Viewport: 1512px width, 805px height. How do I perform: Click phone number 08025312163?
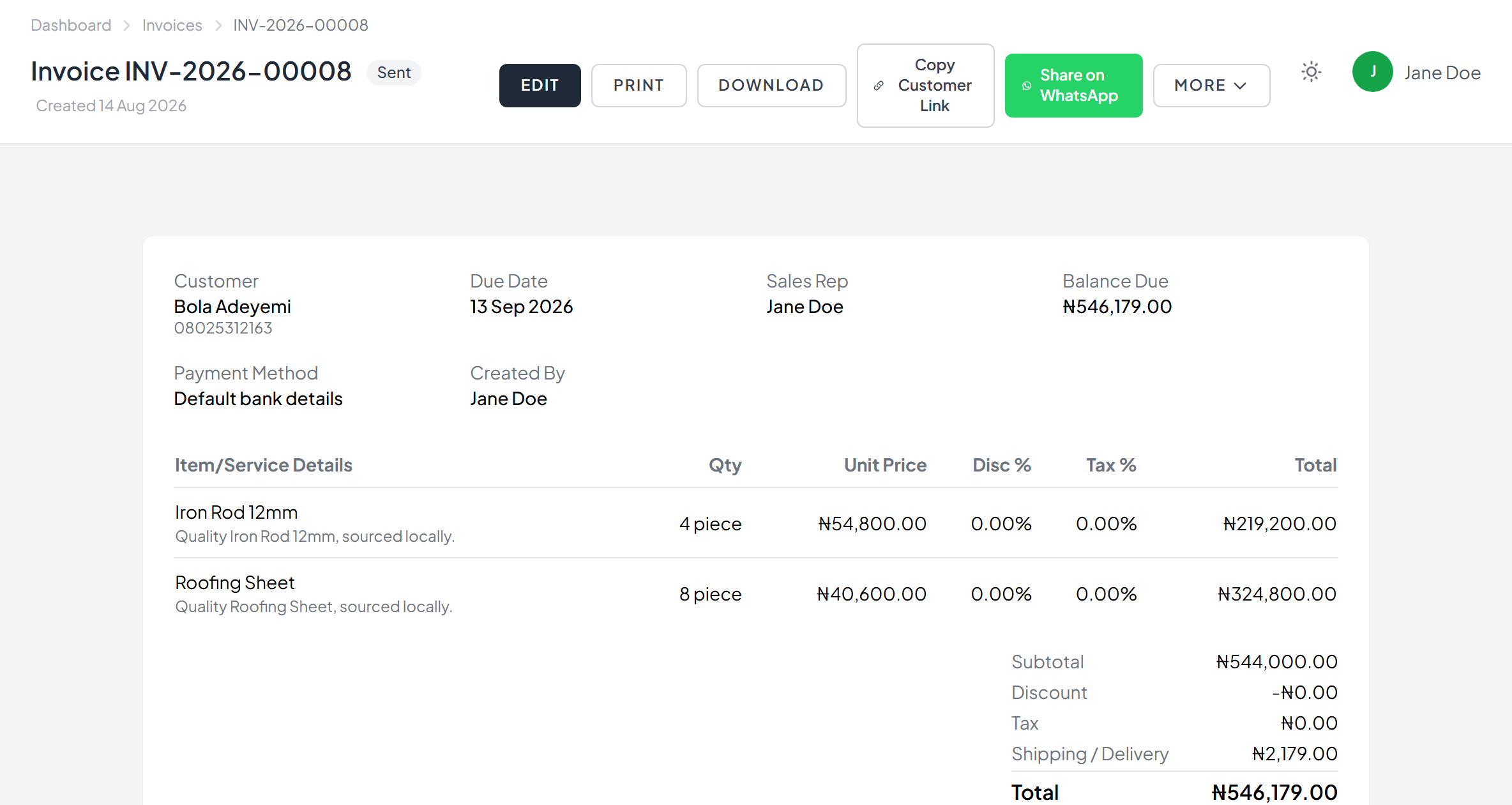click(223, 328)
